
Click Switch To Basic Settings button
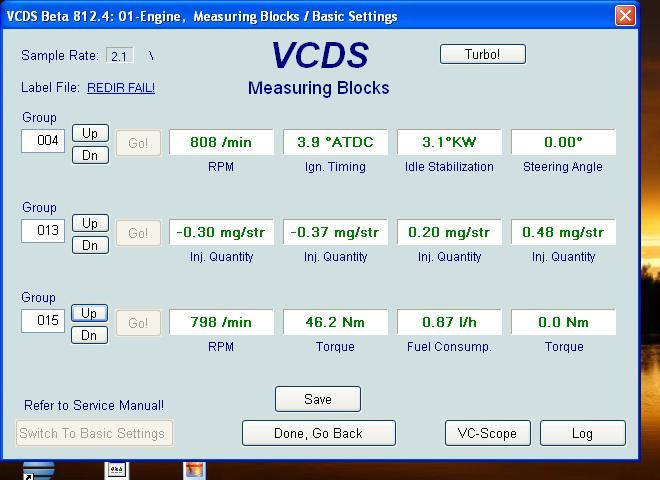pyautogui.click(x=94, y=433)
